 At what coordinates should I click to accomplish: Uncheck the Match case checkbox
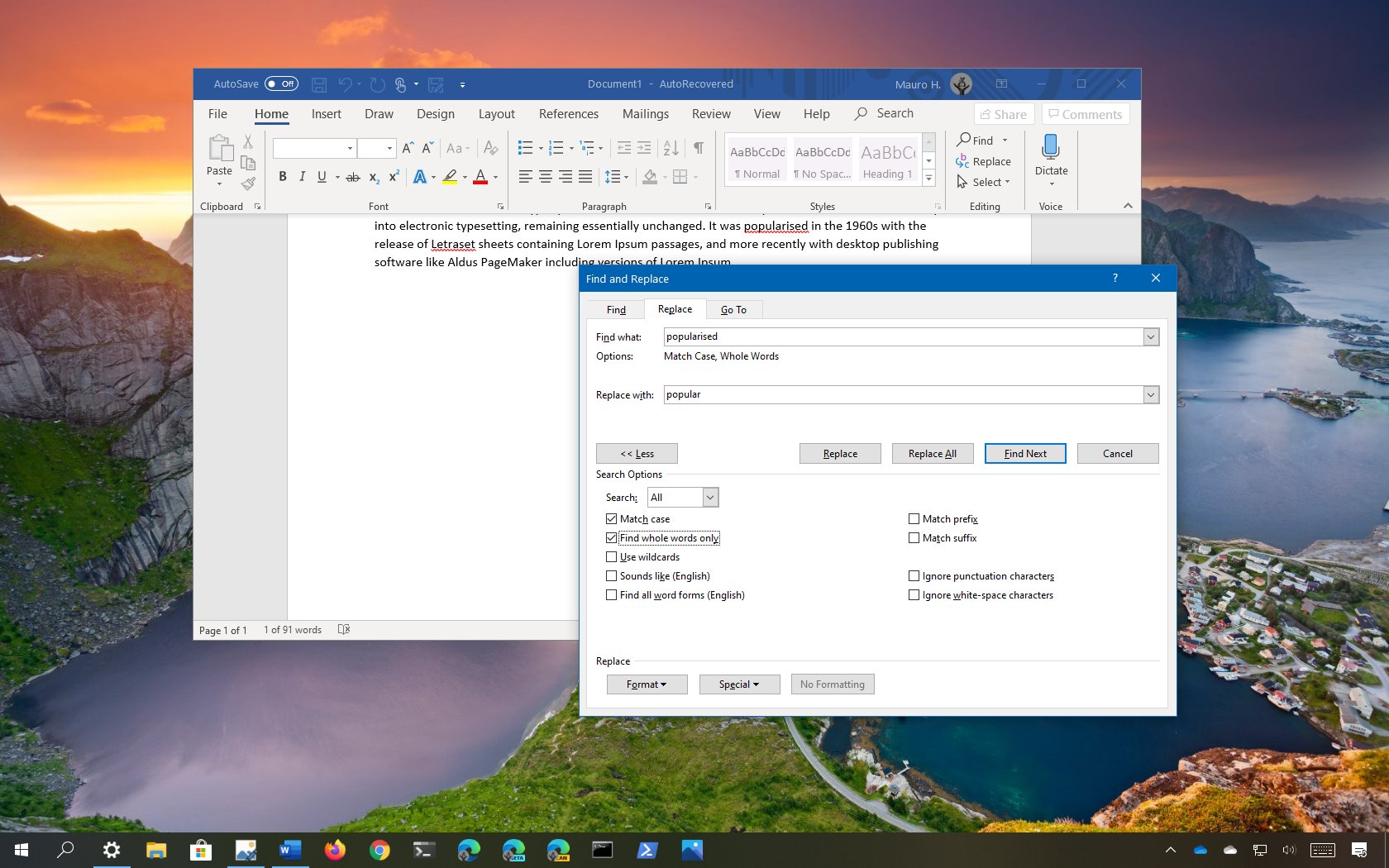pyautogui.click(x=611, y=519)
